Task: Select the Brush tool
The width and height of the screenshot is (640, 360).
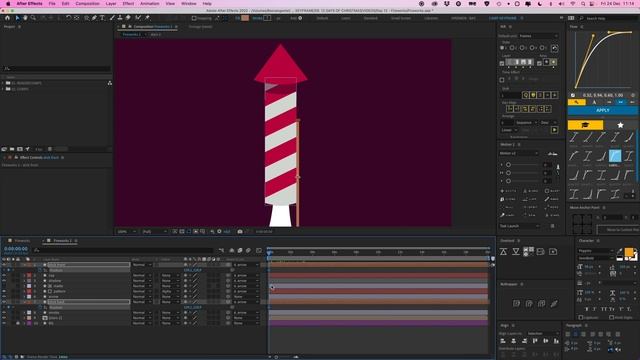Action: [112, 18]
